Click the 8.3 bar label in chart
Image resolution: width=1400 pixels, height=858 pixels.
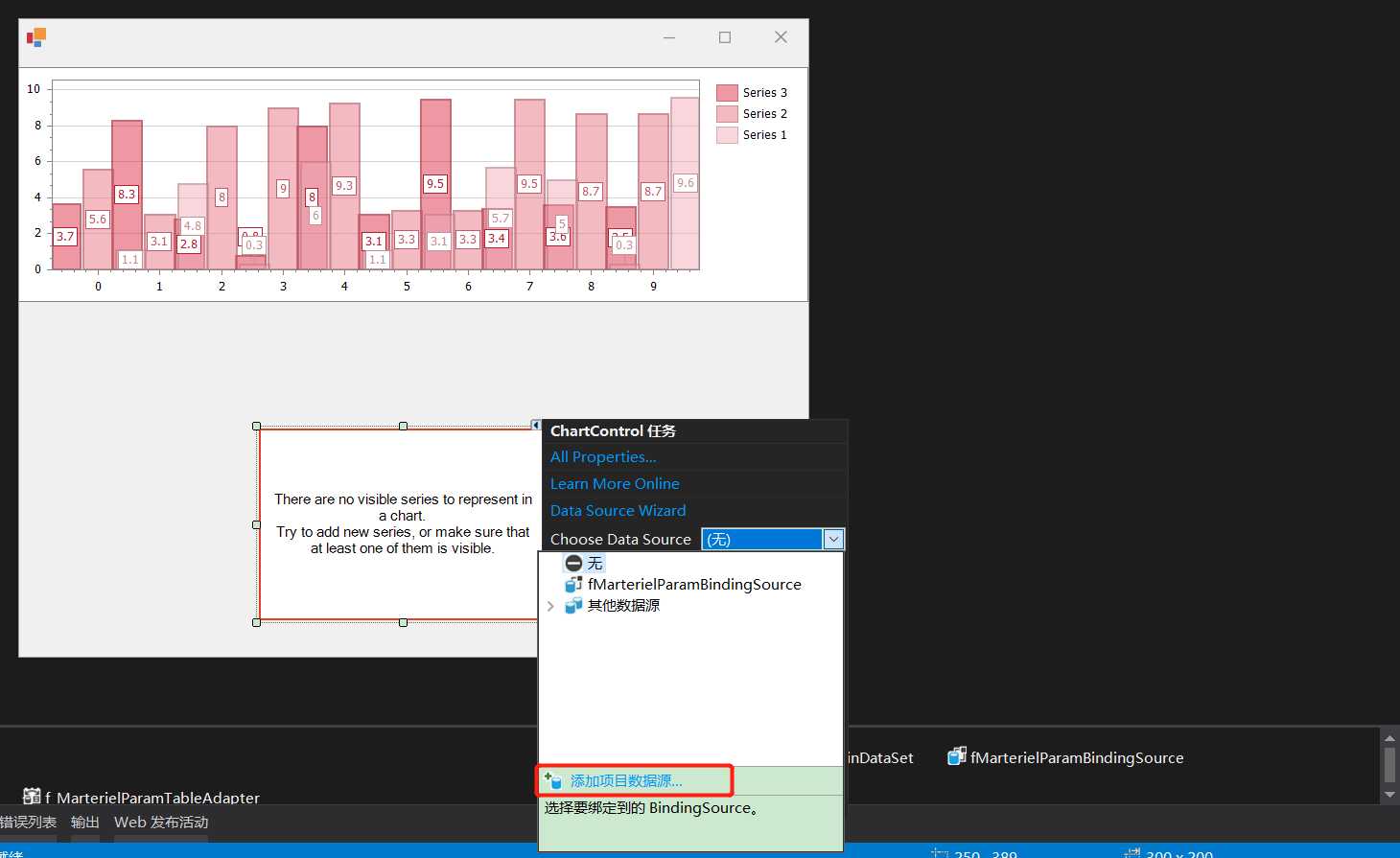(127, 194)
